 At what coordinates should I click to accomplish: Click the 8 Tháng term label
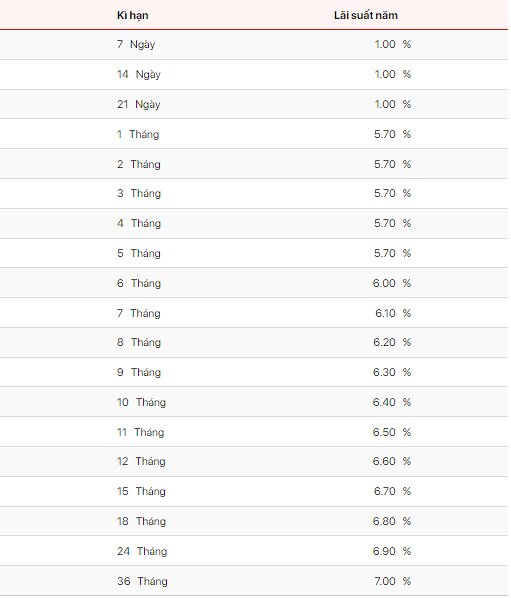pos(139,342)
